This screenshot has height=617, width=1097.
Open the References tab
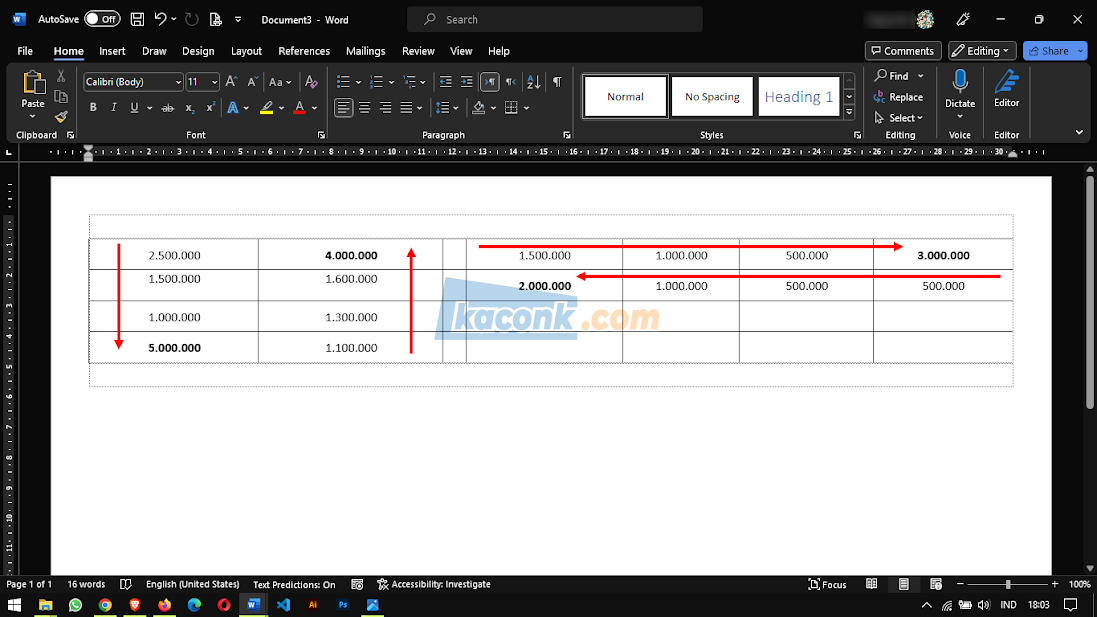(304, 51)
